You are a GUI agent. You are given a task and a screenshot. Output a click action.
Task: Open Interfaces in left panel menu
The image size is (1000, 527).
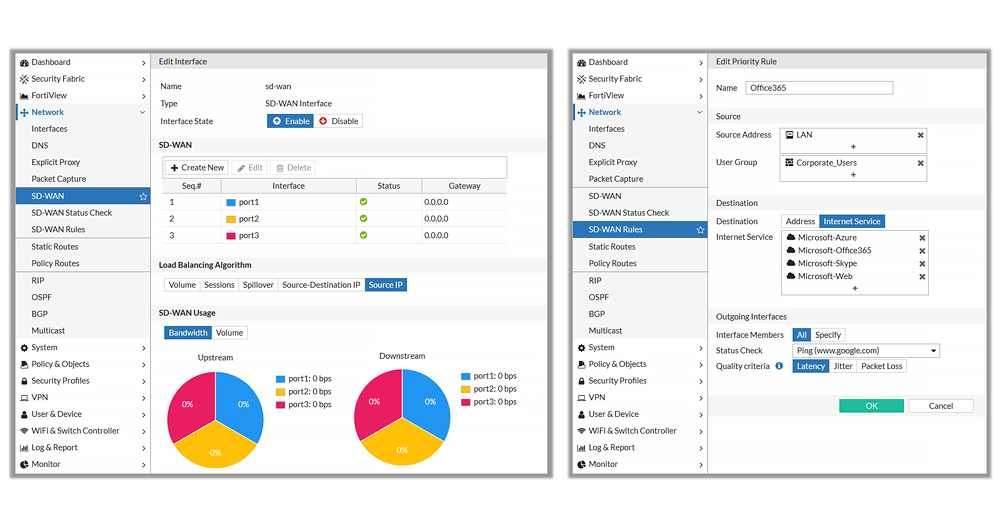(49, 129)
